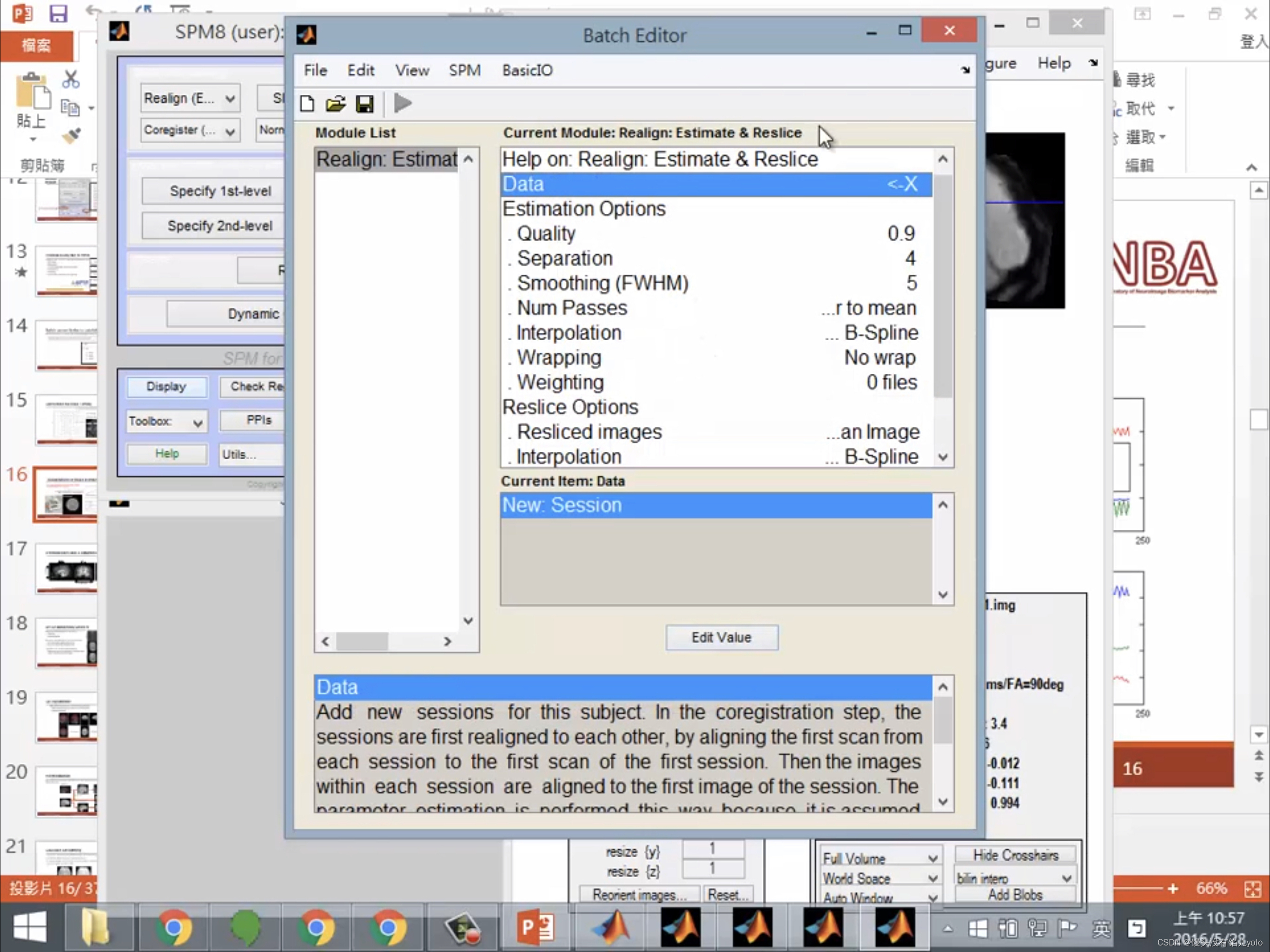Open the BasicIO menu in Batch Editor
The image size is (1270, 952).
tap(527, 69)
